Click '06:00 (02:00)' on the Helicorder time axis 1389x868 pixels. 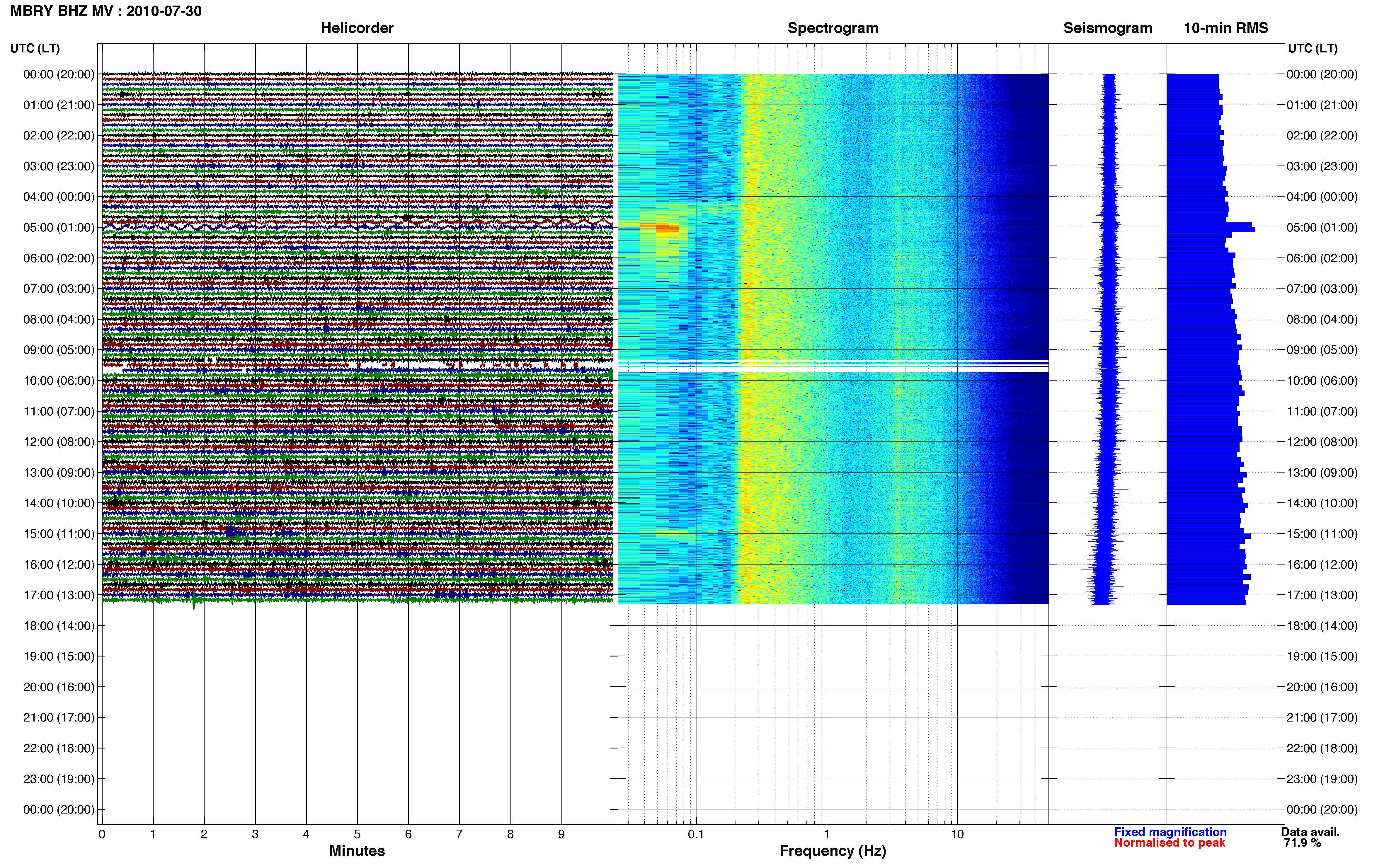[x=59, y=258]
